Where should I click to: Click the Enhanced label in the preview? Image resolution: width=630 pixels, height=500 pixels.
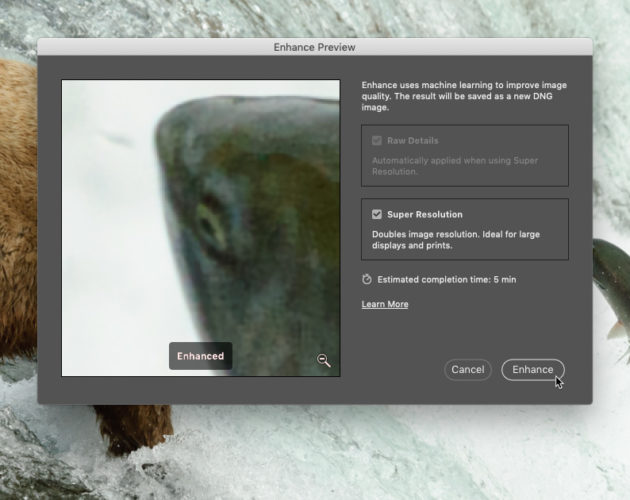(x=200, y=356)
